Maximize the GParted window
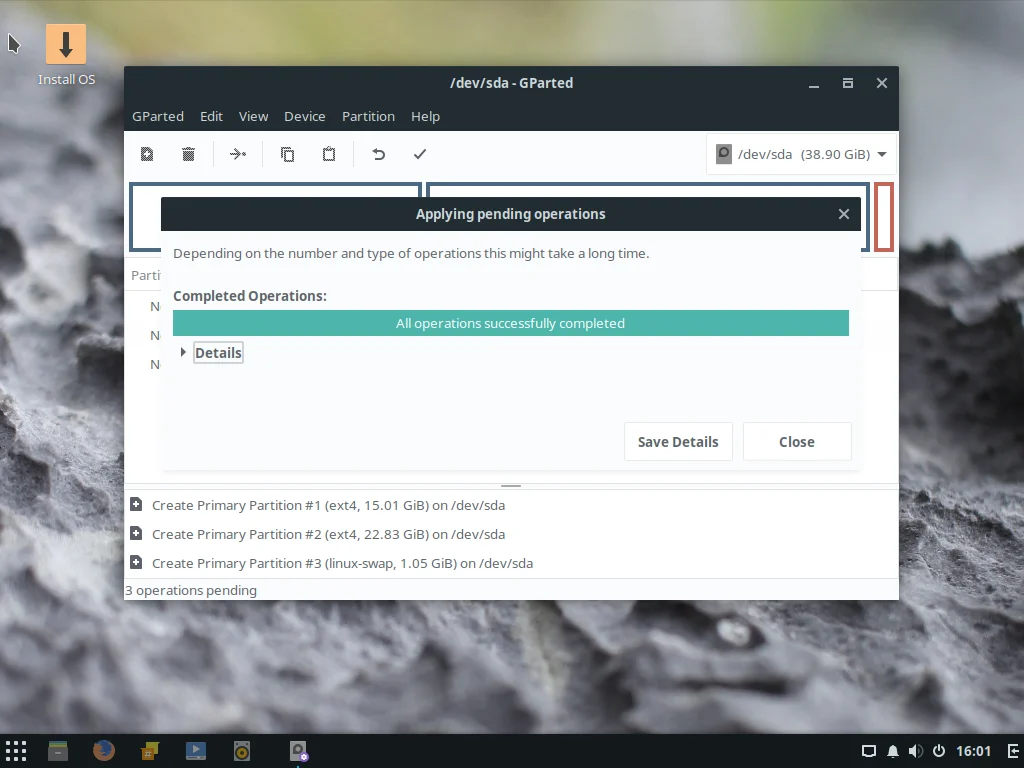The height and width of the screenshot is (768, 1024). tap(848, 83)
